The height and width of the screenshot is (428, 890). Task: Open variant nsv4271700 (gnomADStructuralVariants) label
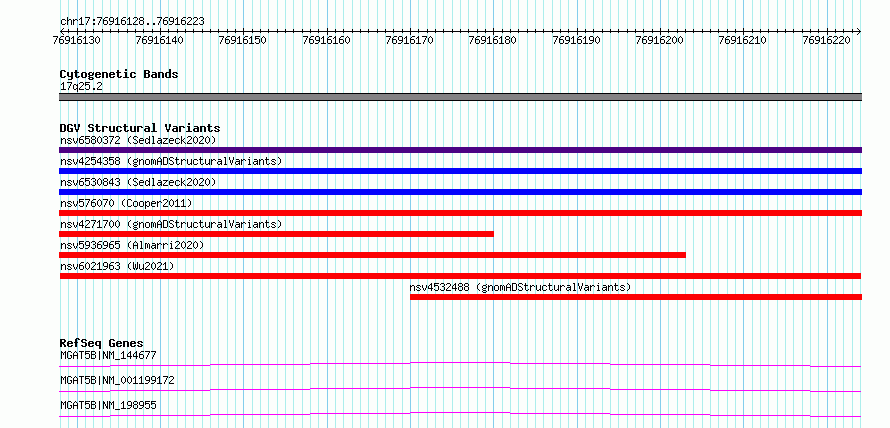click(171, 224)
